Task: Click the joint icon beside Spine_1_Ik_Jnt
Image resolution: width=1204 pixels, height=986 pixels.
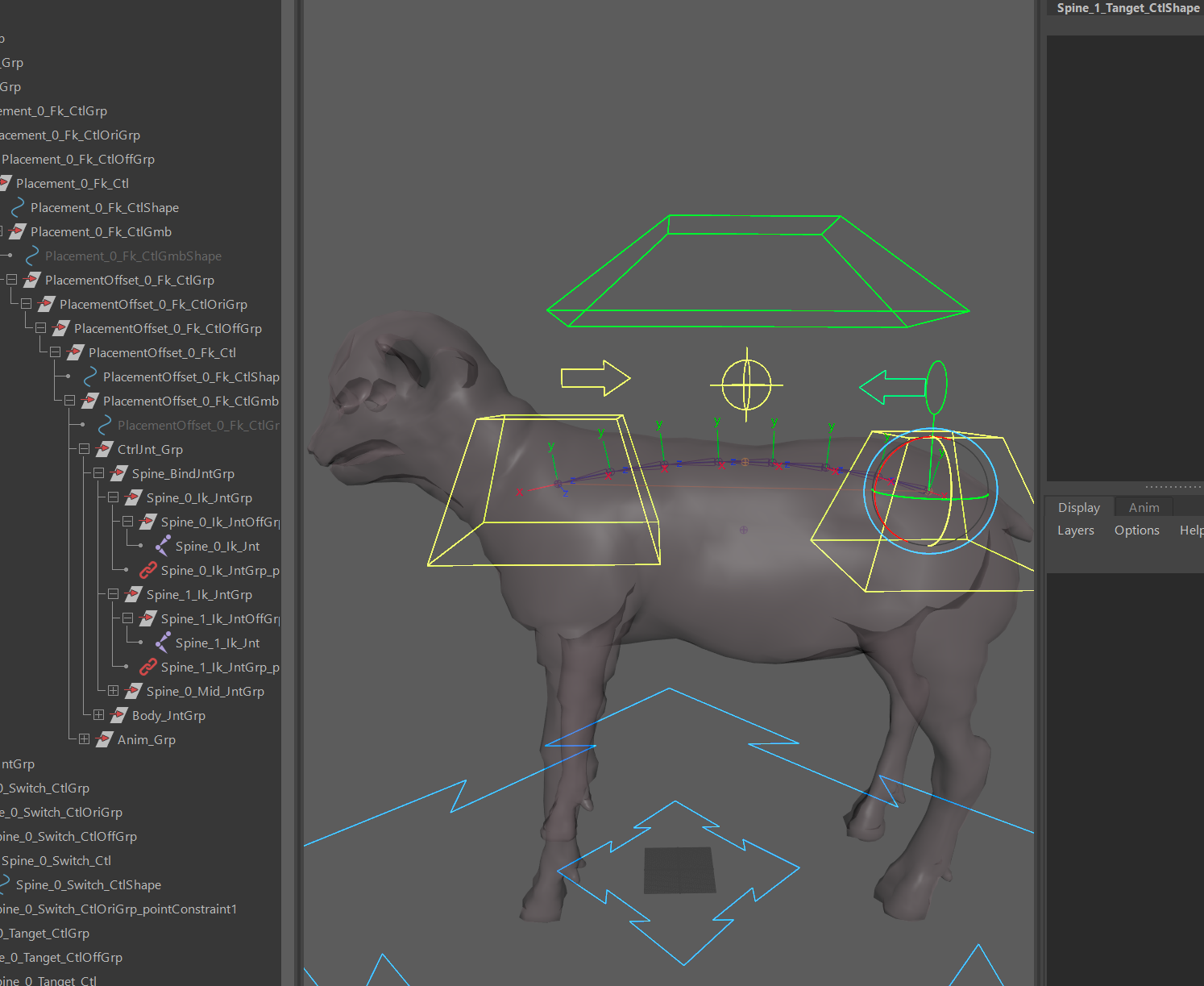Action: coord(163,643)
